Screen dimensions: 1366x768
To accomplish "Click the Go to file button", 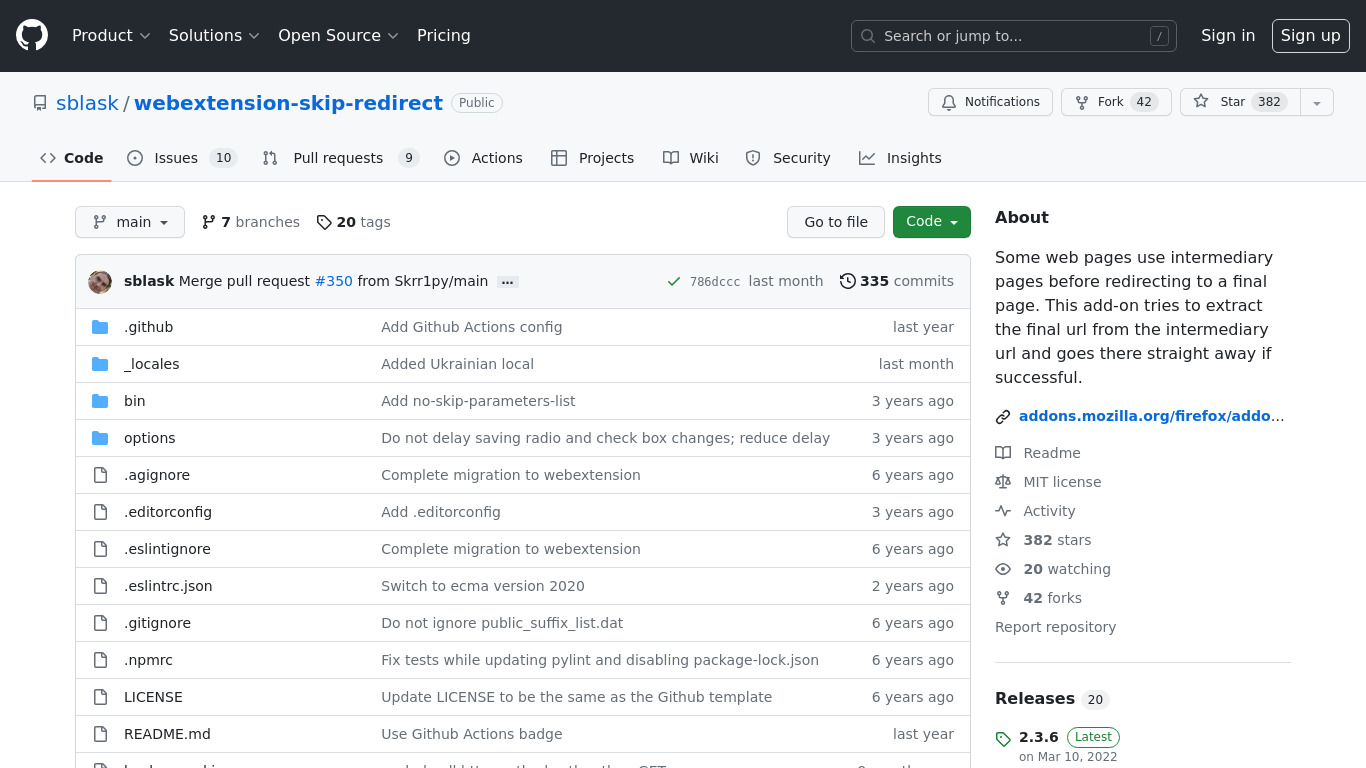I will coord(836,222).
